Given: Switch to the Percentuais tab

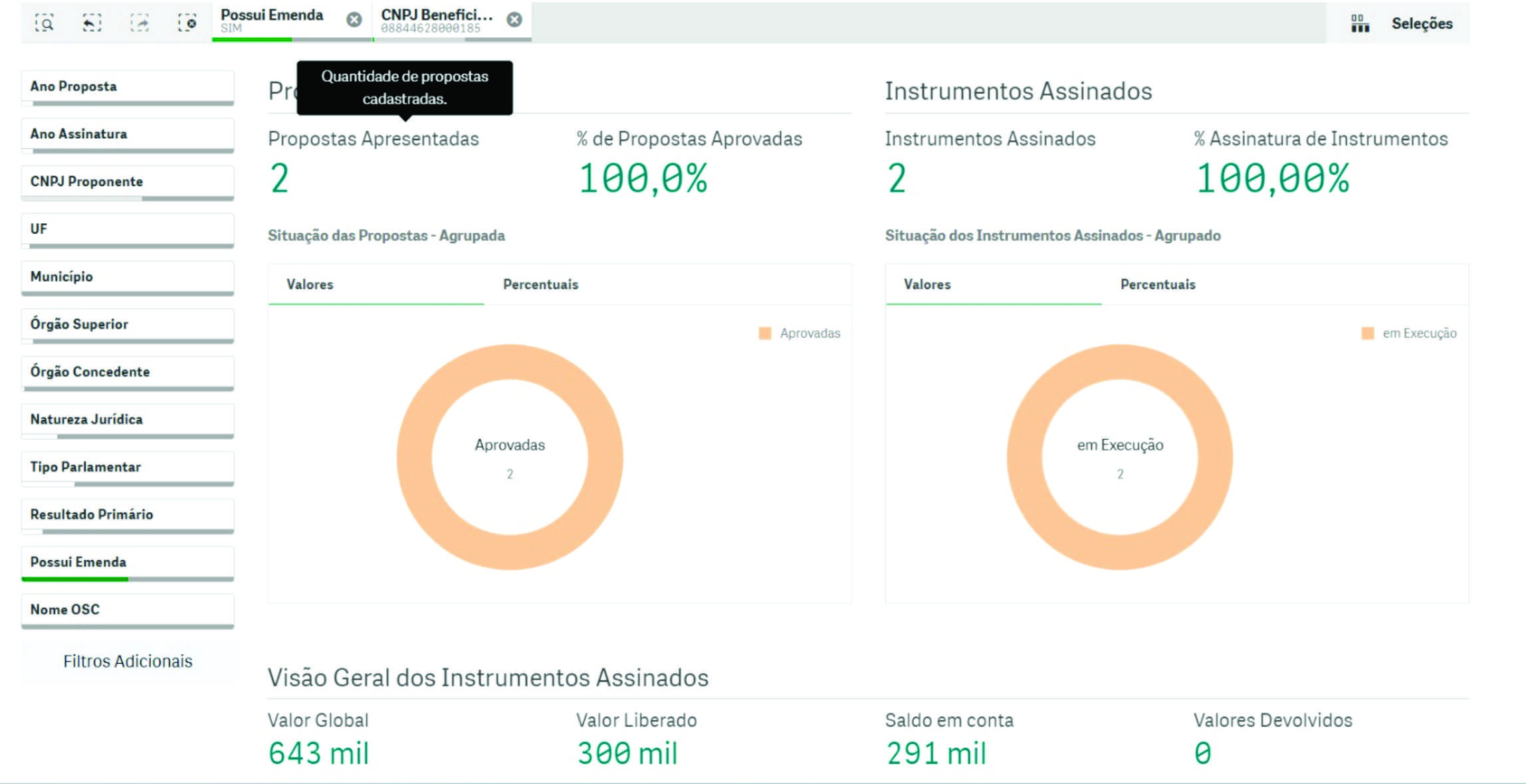Looking at the screenshot, I should pos(540,284).
